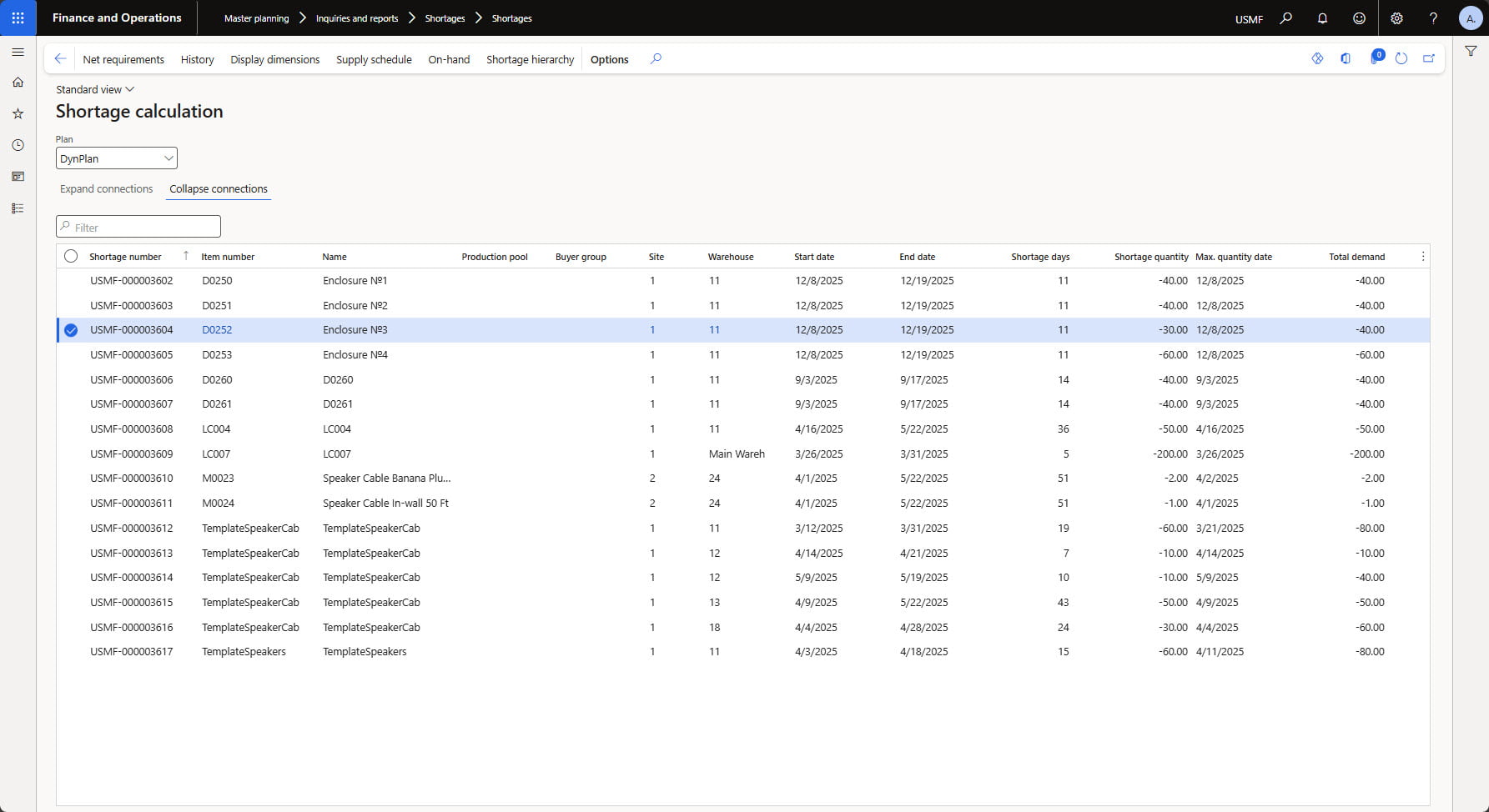This screenshot has width=1489, height=812.
Task: Click the back arrow button
Action: point(60,59)
